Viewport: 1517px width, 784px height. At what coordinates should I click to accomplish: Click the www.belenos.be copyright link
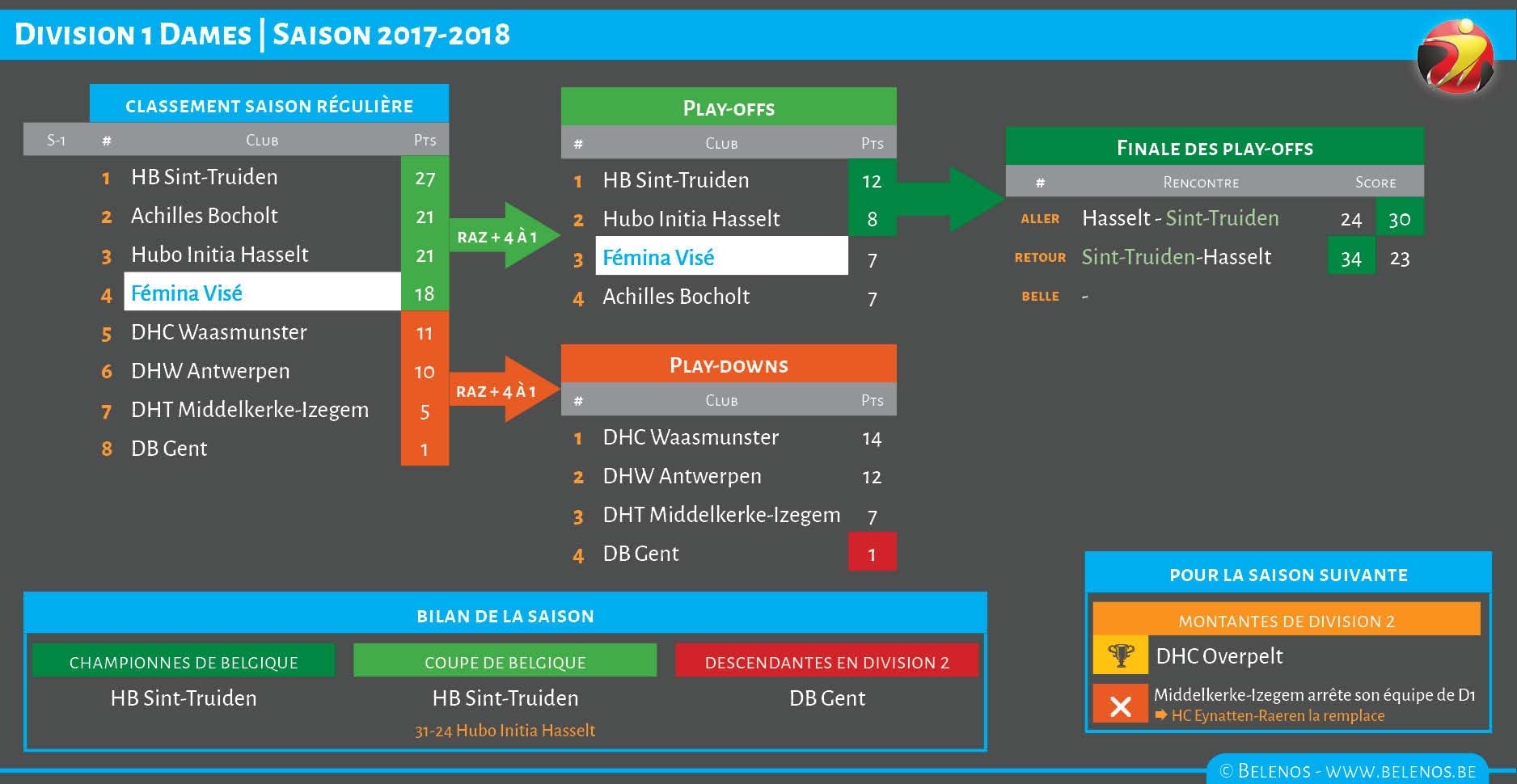pyautogui.click(x=1347, y=771)
